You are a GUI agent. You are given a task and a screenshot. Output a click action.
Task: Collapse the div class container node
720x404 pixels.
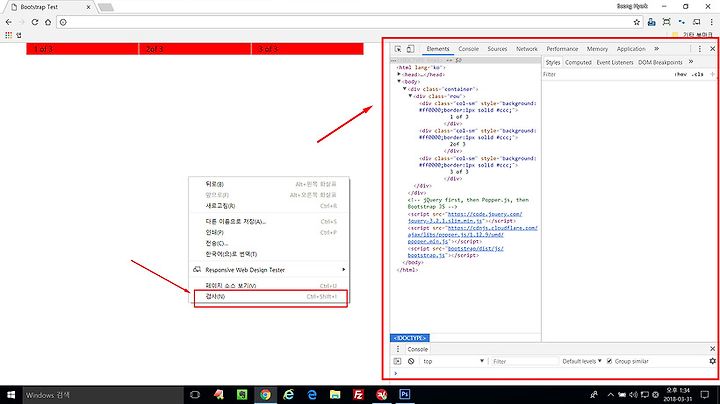point(405,89)
